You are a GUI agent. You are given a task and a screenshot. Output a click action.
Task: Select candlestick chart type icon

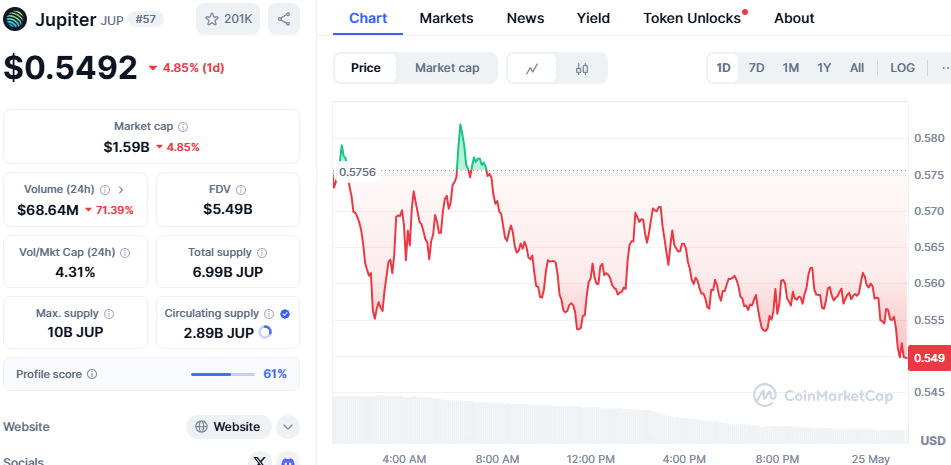[x=582, y=69]
